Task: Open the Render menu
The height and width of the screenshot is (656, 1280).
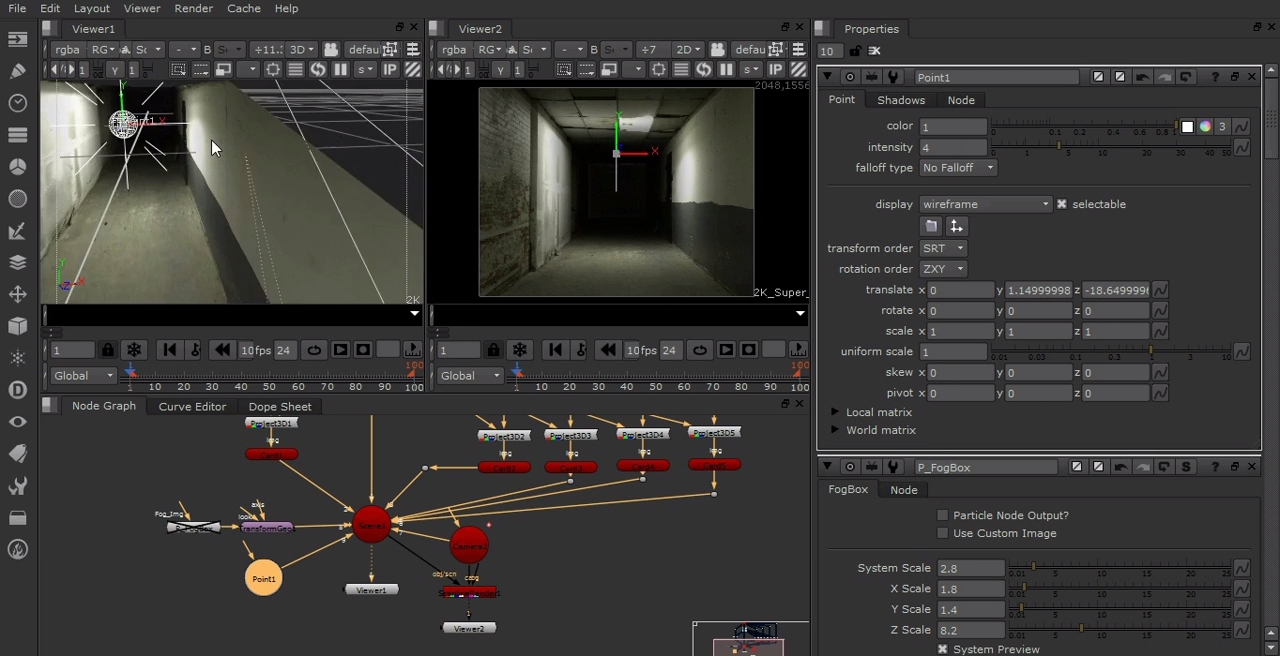Action: pos(193,8)
